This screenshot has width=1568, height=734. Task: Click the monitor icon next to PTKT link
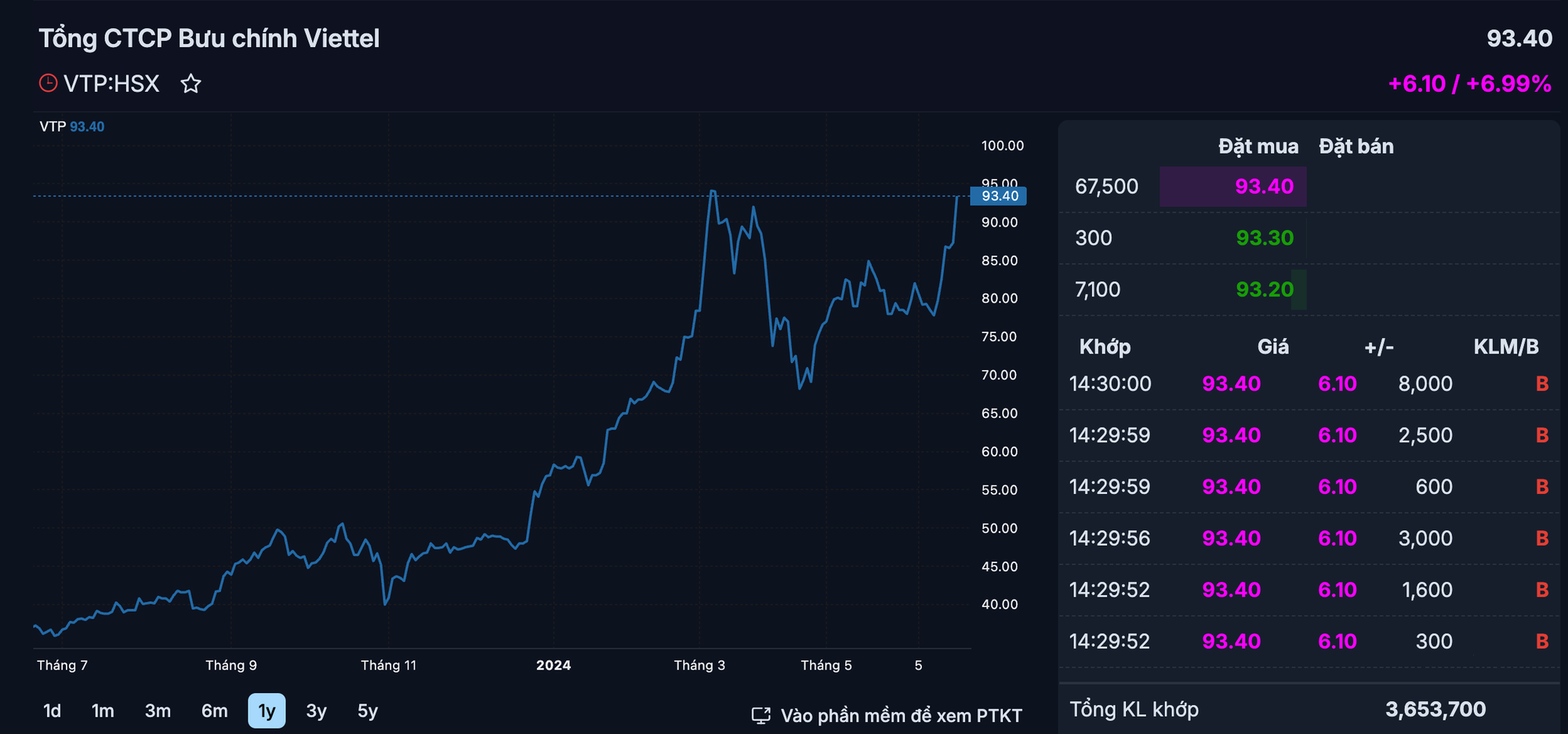[760, 715]
